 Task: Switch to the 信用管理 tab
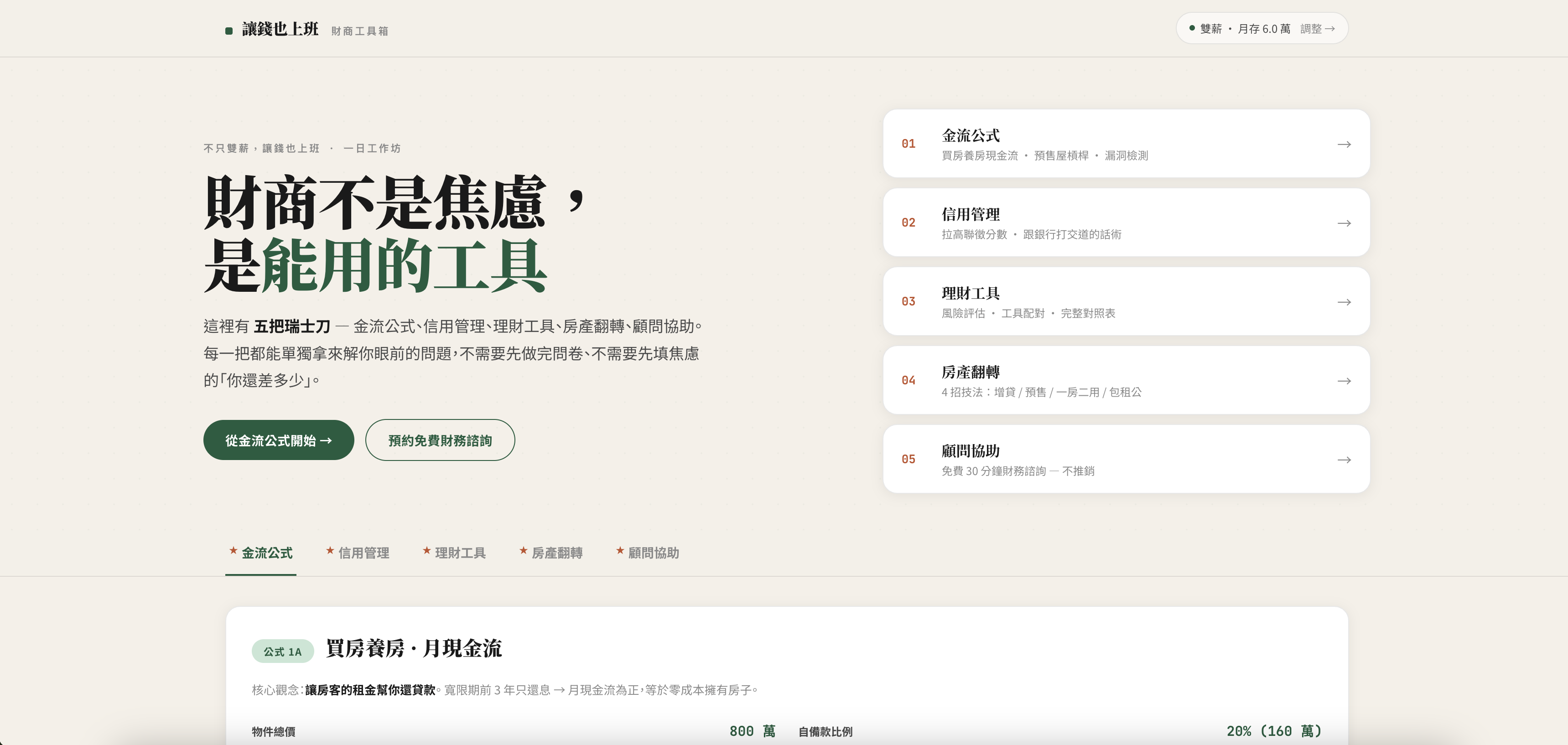357,553
